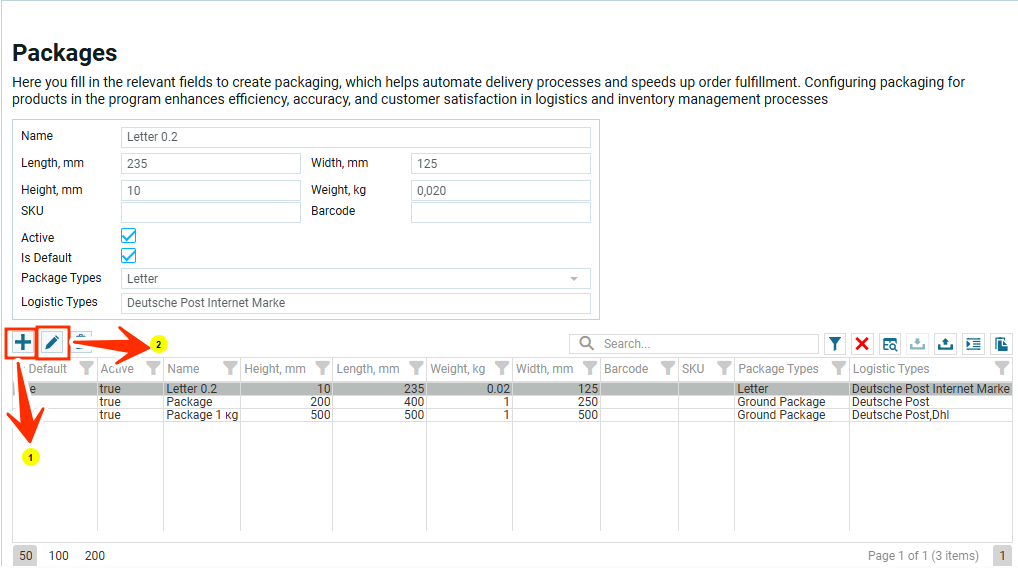Click the add new package plus icon
The width and height of the screenshot is (1018, 568).
(23, 343)
